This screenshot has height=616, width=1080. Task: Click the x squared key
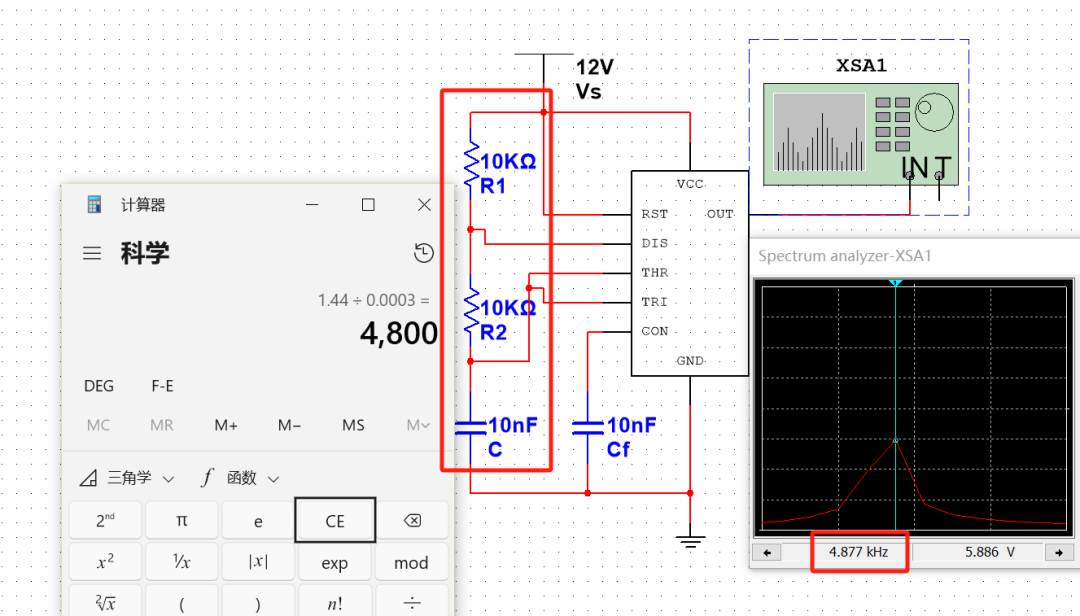pos(105,563)
